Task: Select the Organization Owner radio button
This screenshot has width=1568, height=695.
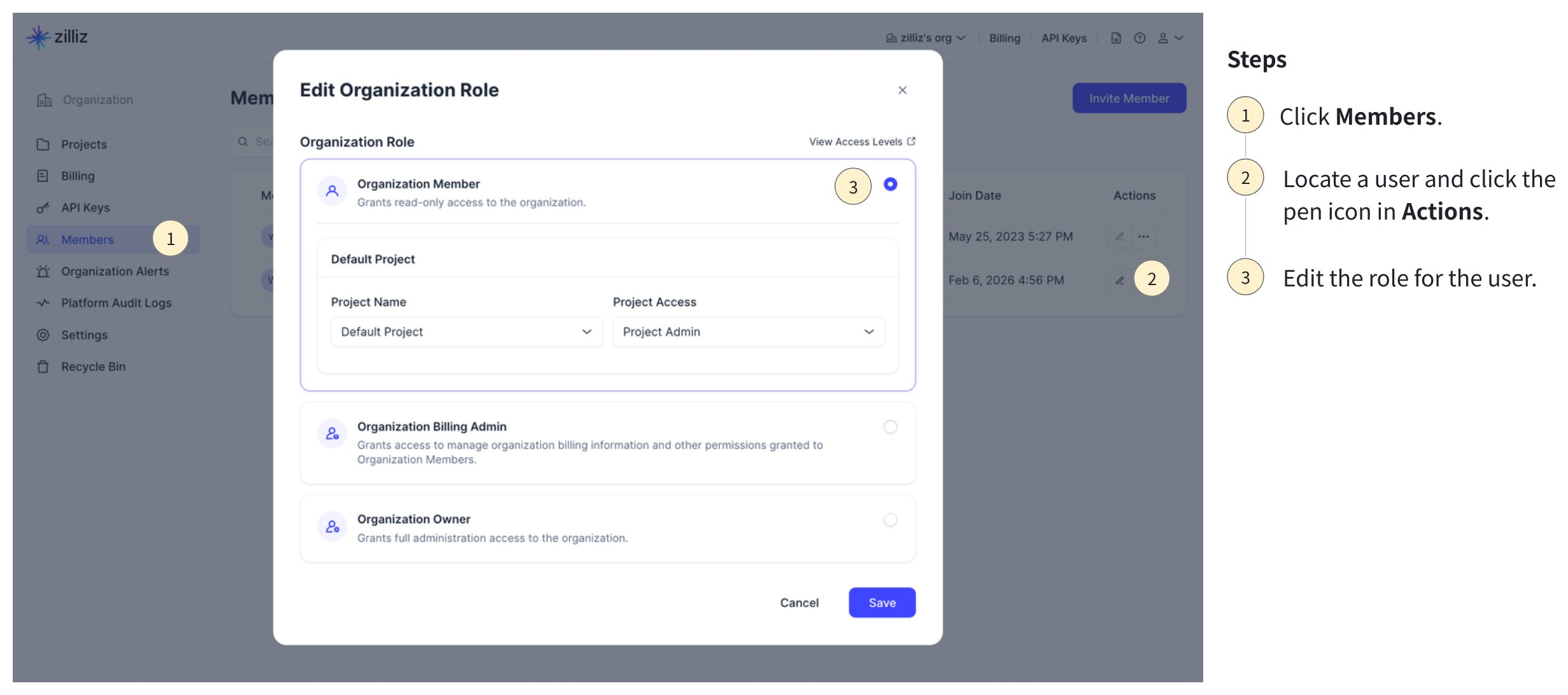Action: click(890, 520)
